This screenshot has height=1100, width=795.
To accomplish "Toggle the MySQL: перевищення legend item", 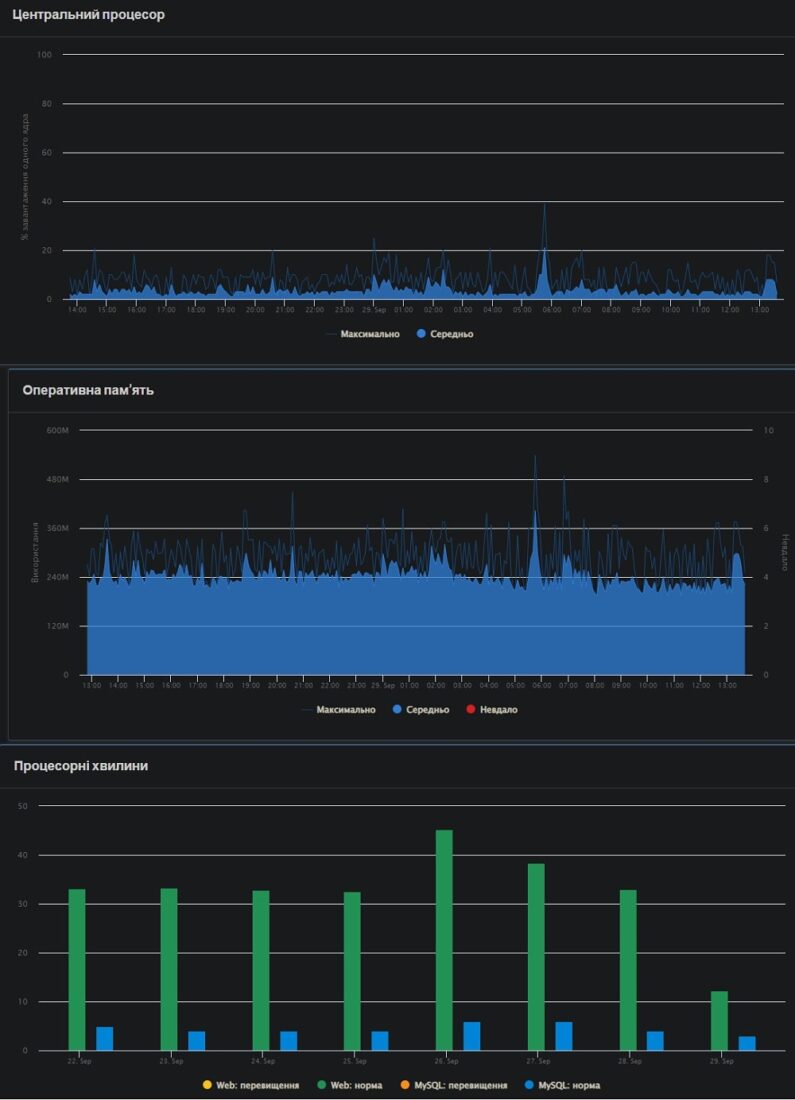I will (x=454, y=1085).
